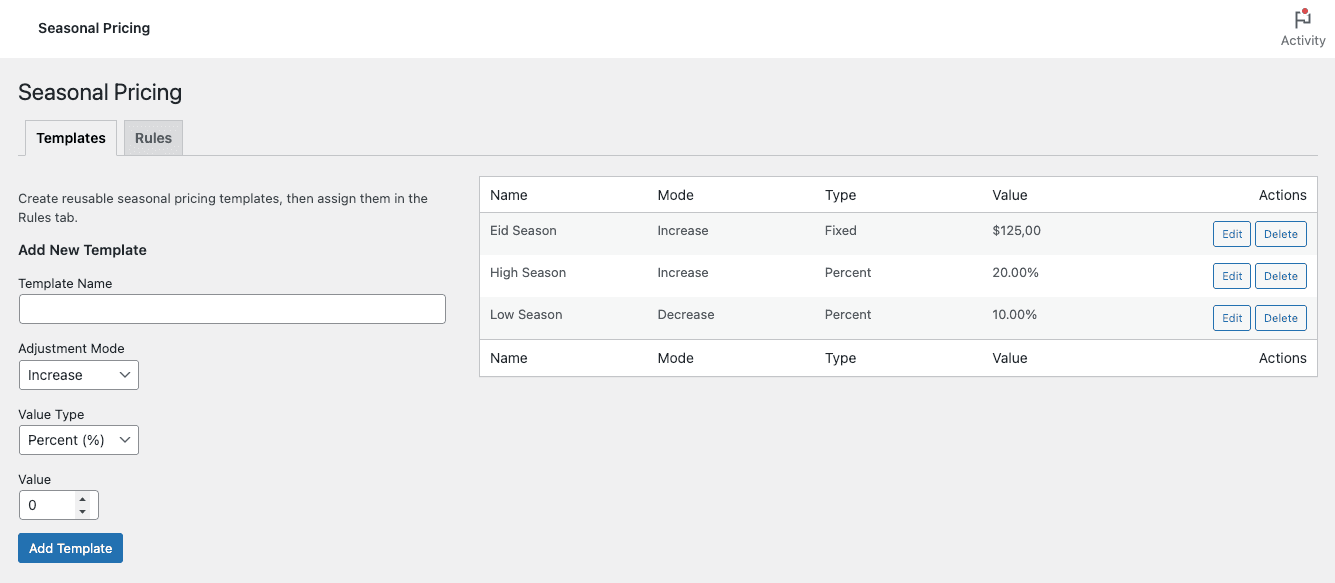Expand the Value Type dropdown
This screenshot has height=583, width=1335.
[x=79, y=440]
